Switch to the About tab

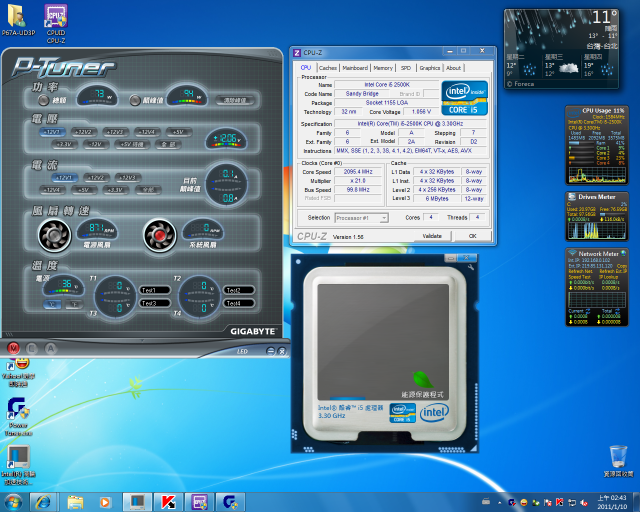[x=453, y=68]
